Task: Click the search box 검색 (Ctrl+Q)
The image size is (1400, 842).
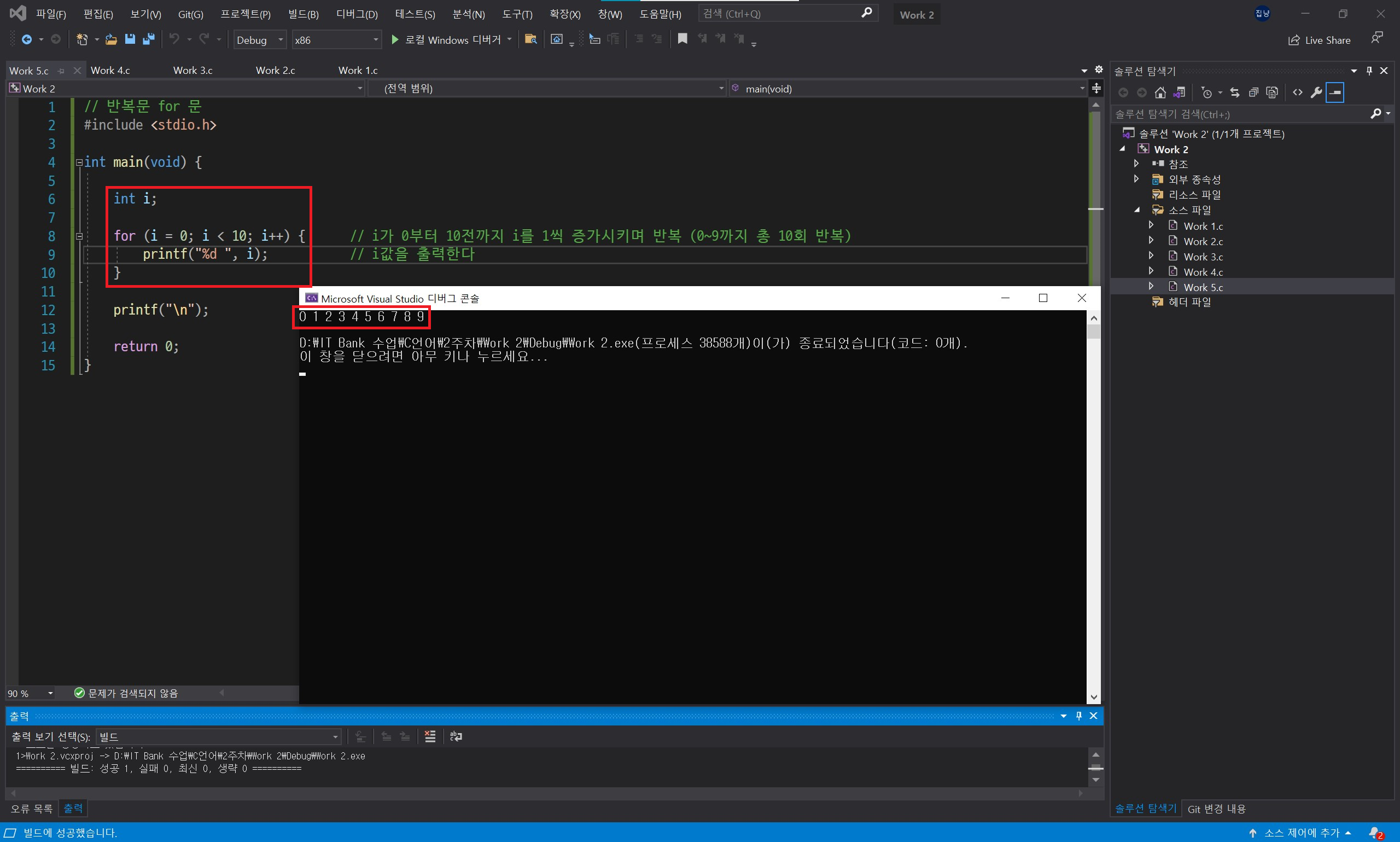Action: click(x=780, y=14)
